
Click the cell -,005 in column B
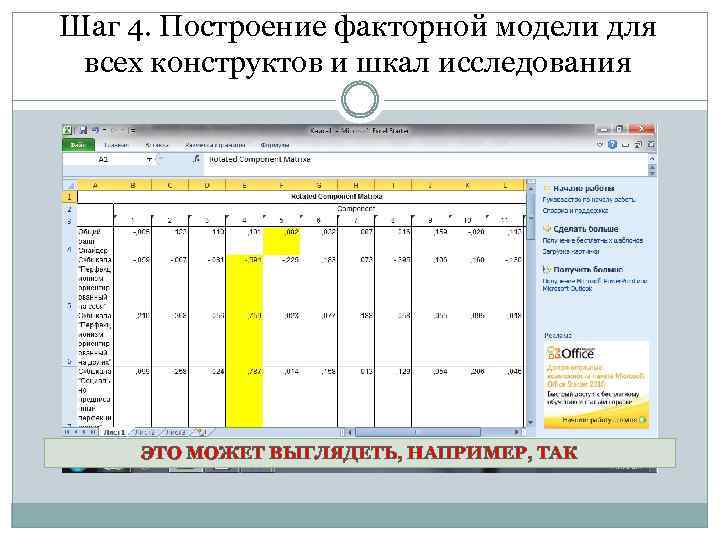pos(133,241)
